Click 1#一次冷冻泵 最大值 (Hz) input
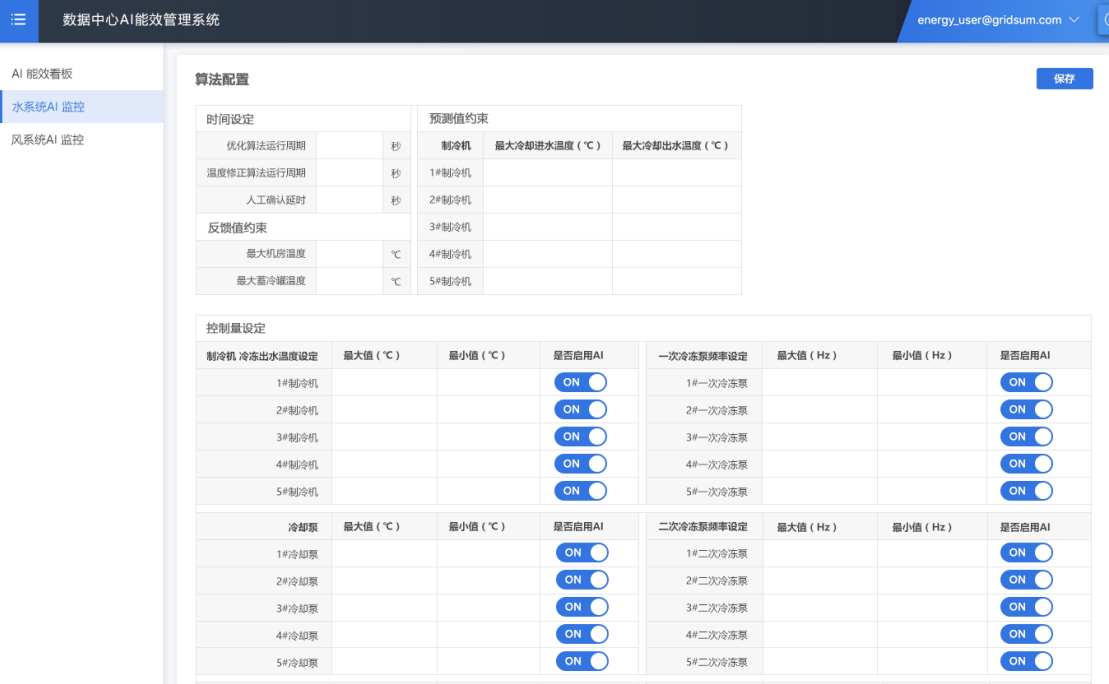The height and width of the screenshot is (684, 1109). [819, 383]
